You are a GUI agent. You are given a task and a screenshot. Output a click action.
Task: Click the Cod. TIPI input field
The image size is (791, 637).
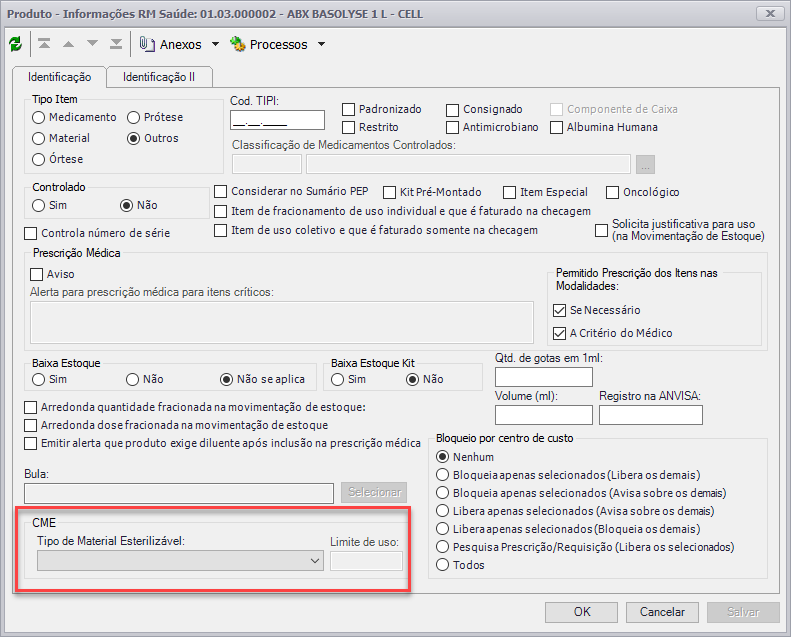point(277,120)
